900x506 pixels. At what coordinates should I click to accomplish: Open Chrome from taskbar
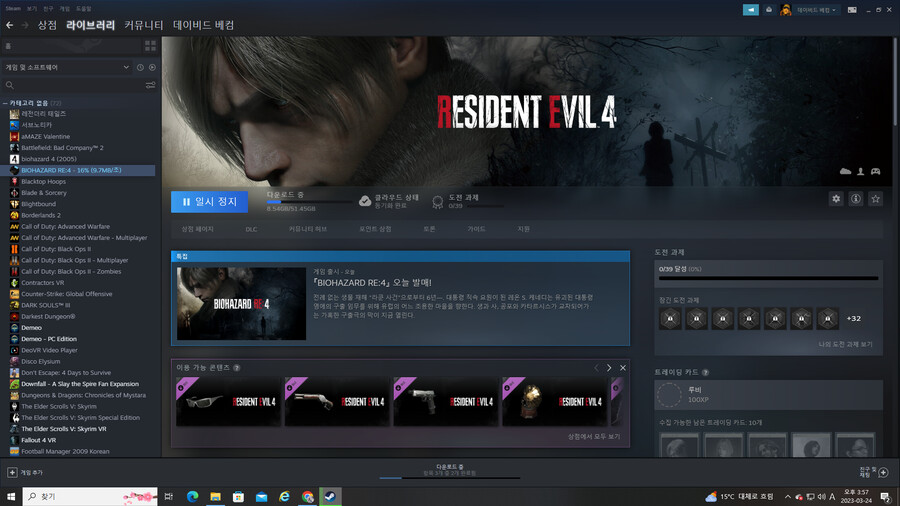tap(308, 496)
